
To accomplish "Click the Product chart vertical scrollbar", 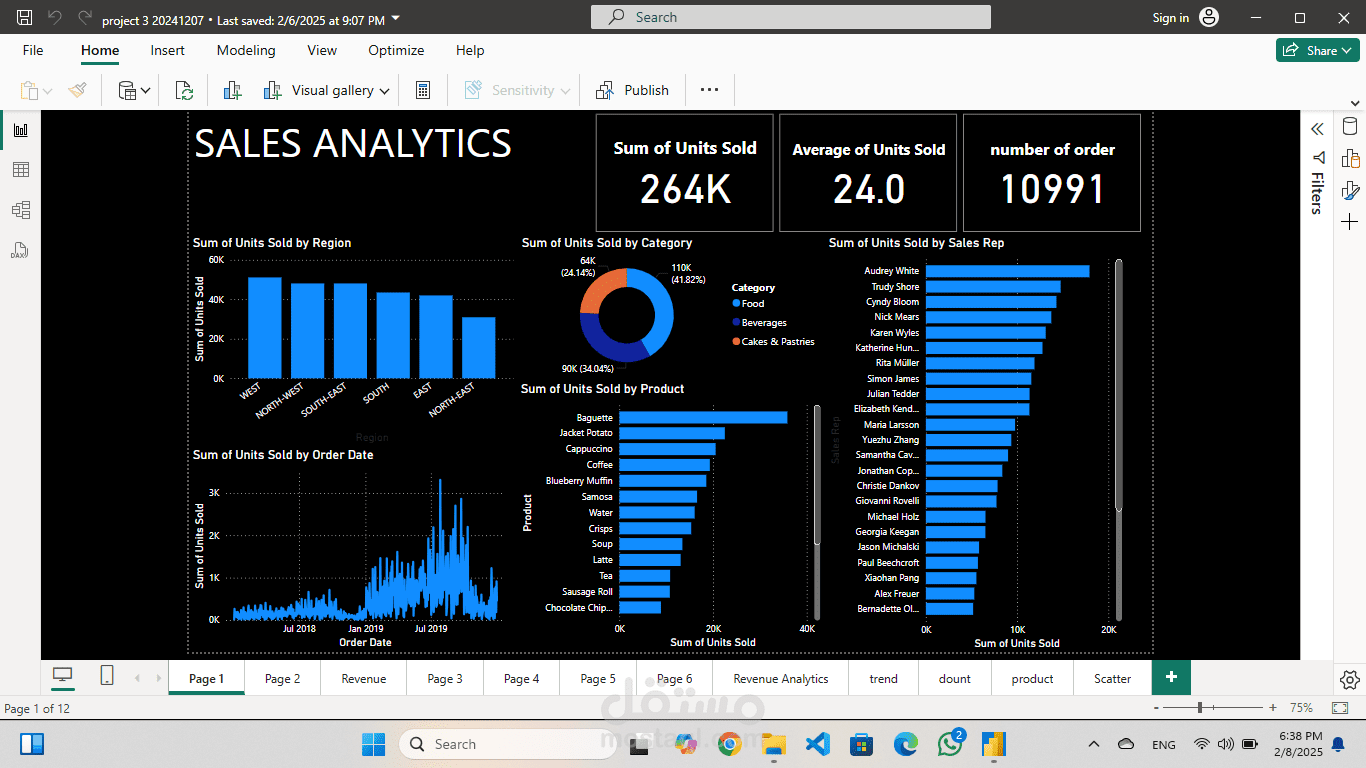I will (x=817, y=475).
